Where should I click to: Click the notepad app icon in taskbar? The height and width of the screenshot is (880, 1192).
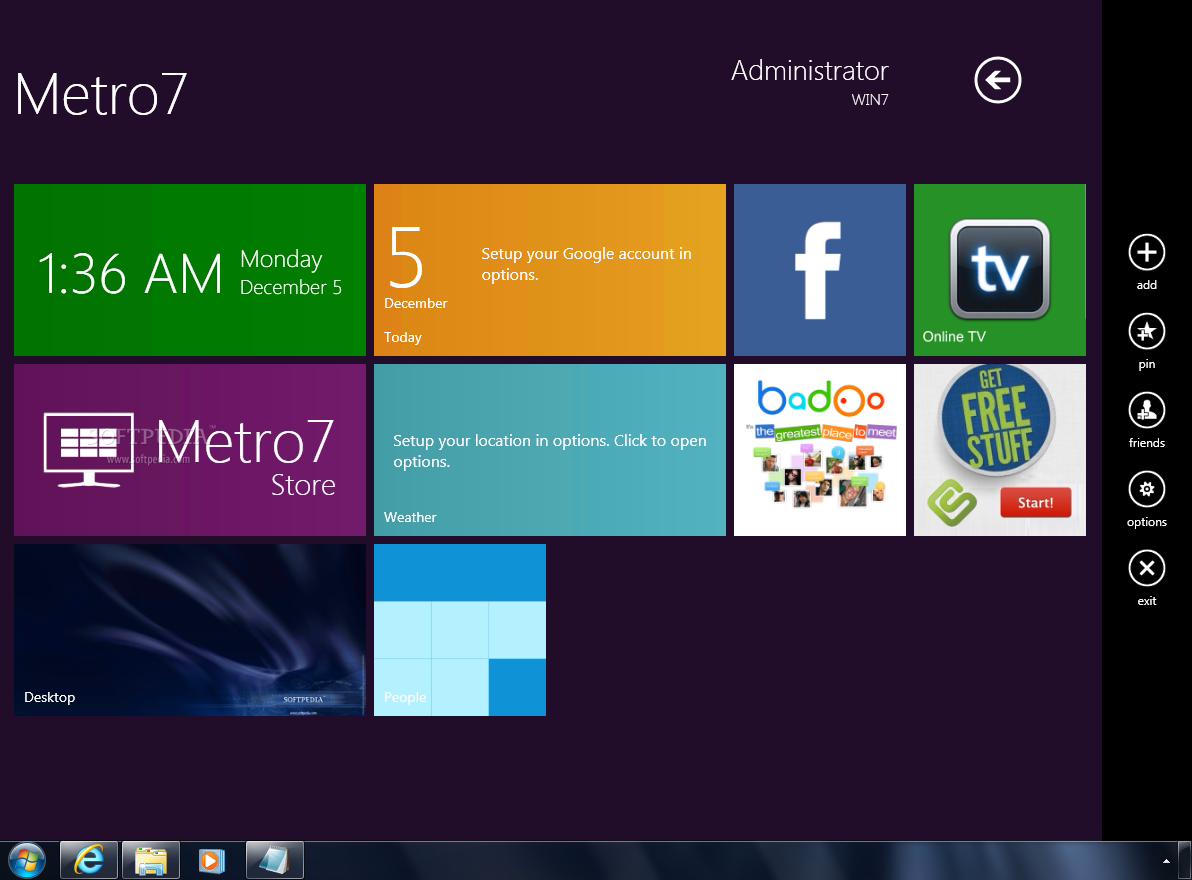[x=274, y=860]
